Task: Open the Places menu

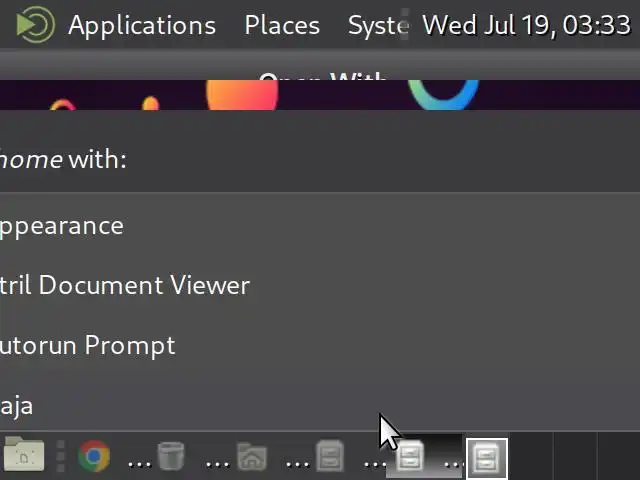Action: coord(282,25)
